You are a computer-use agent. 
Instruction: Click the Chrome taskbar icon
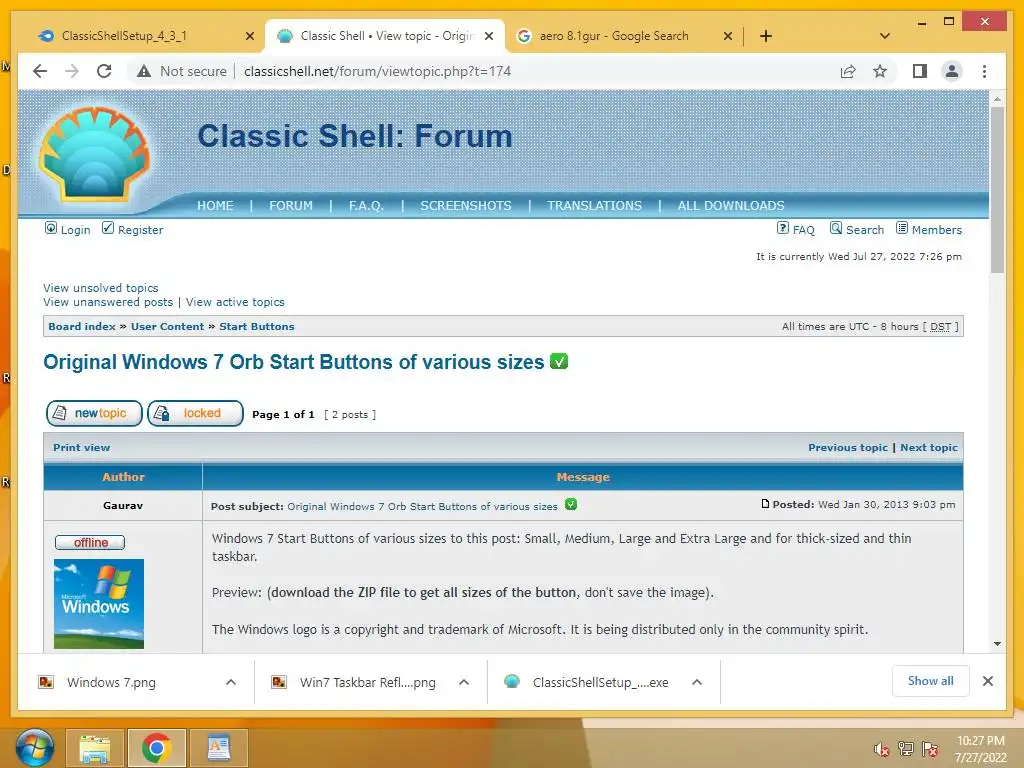(157, 748)
